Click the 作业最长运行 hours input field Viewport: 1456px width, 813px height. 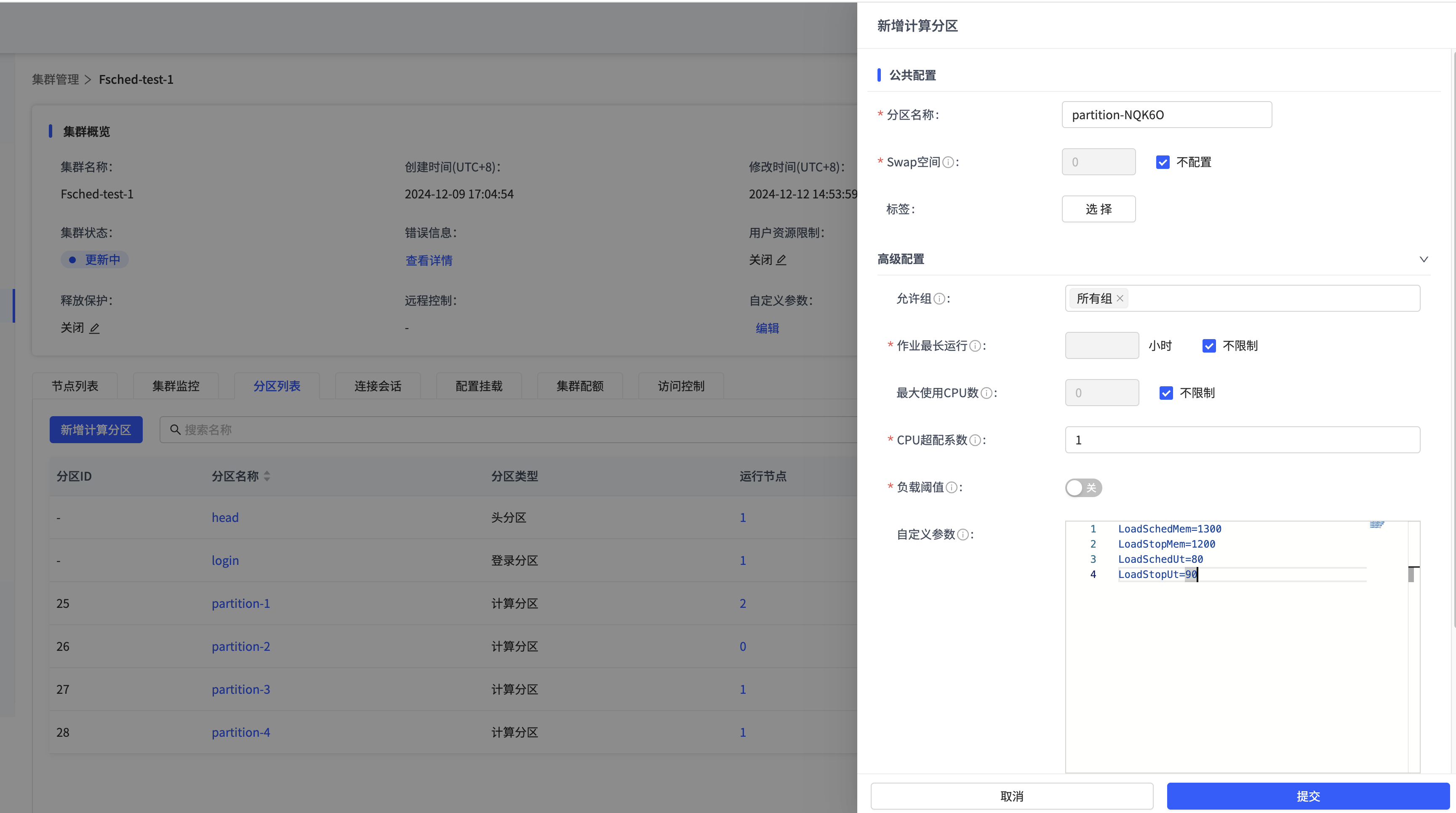pos(1101,345)
